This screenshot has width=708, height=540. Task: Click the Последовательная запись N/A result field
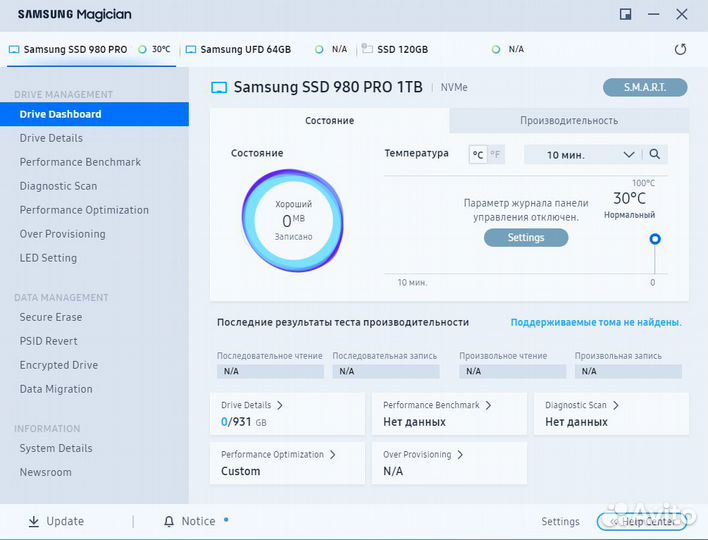click(x=386, y=371)
